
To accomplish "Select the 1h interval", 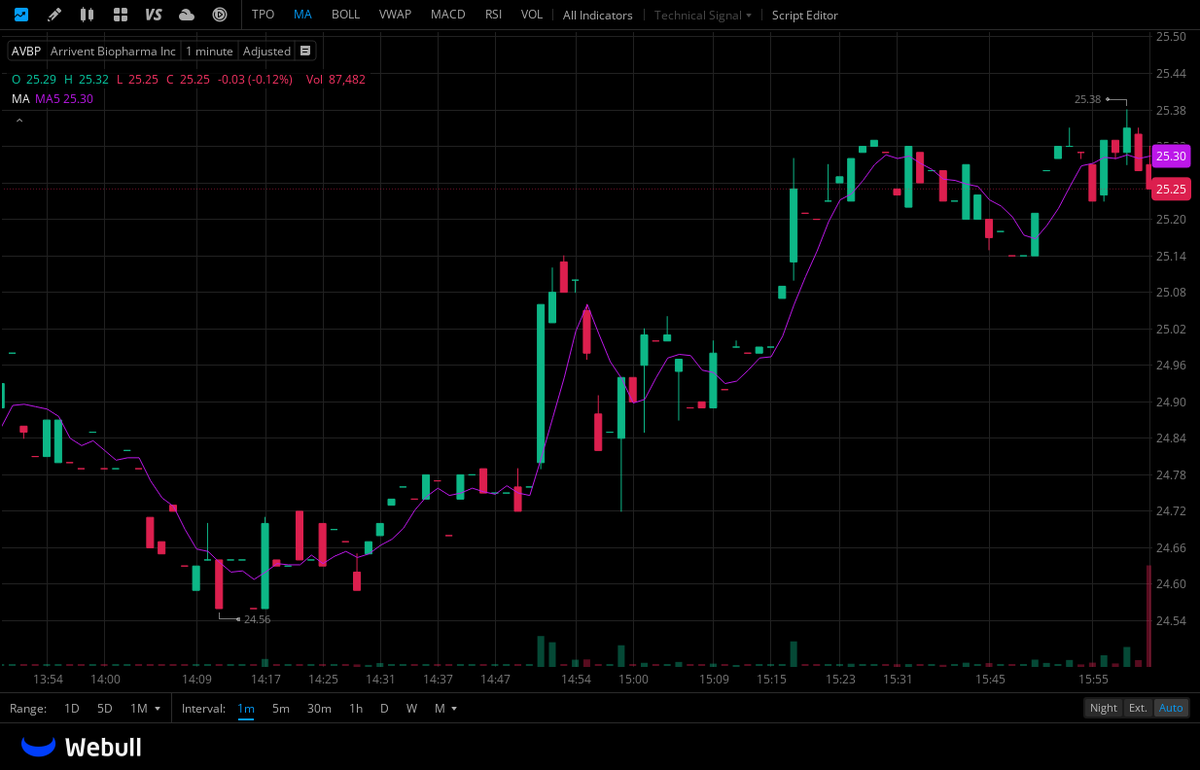I will (356, 708).
